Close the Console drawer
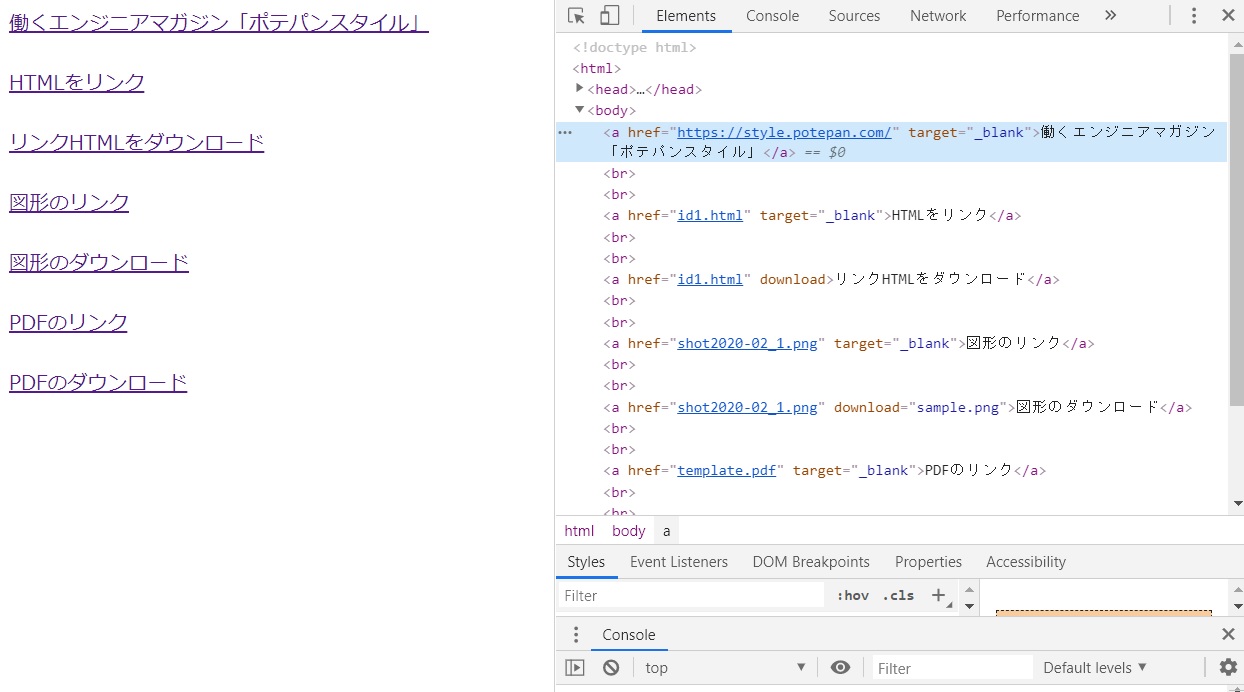1244x692 pixels. [1228, 634]
